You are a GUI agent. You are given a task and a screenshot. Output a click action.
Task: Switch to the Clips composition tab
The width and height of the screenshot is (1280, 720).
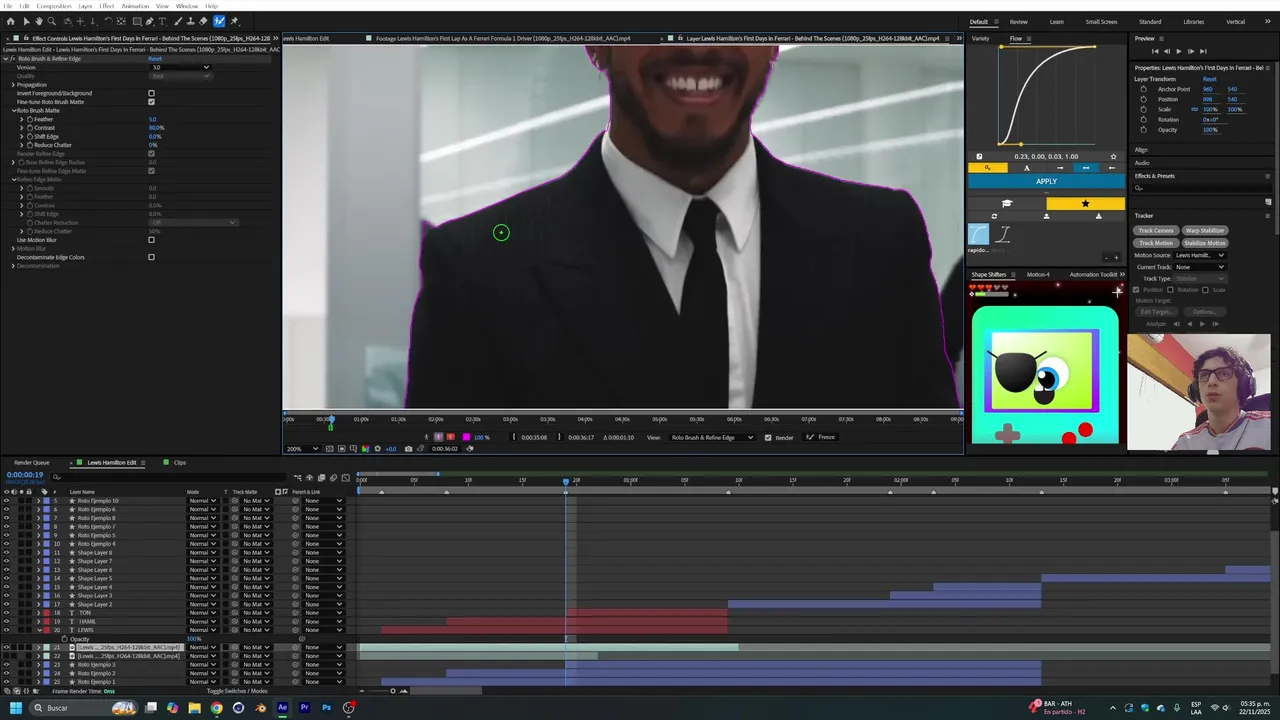pyautogui.click(x=180, y=463)
